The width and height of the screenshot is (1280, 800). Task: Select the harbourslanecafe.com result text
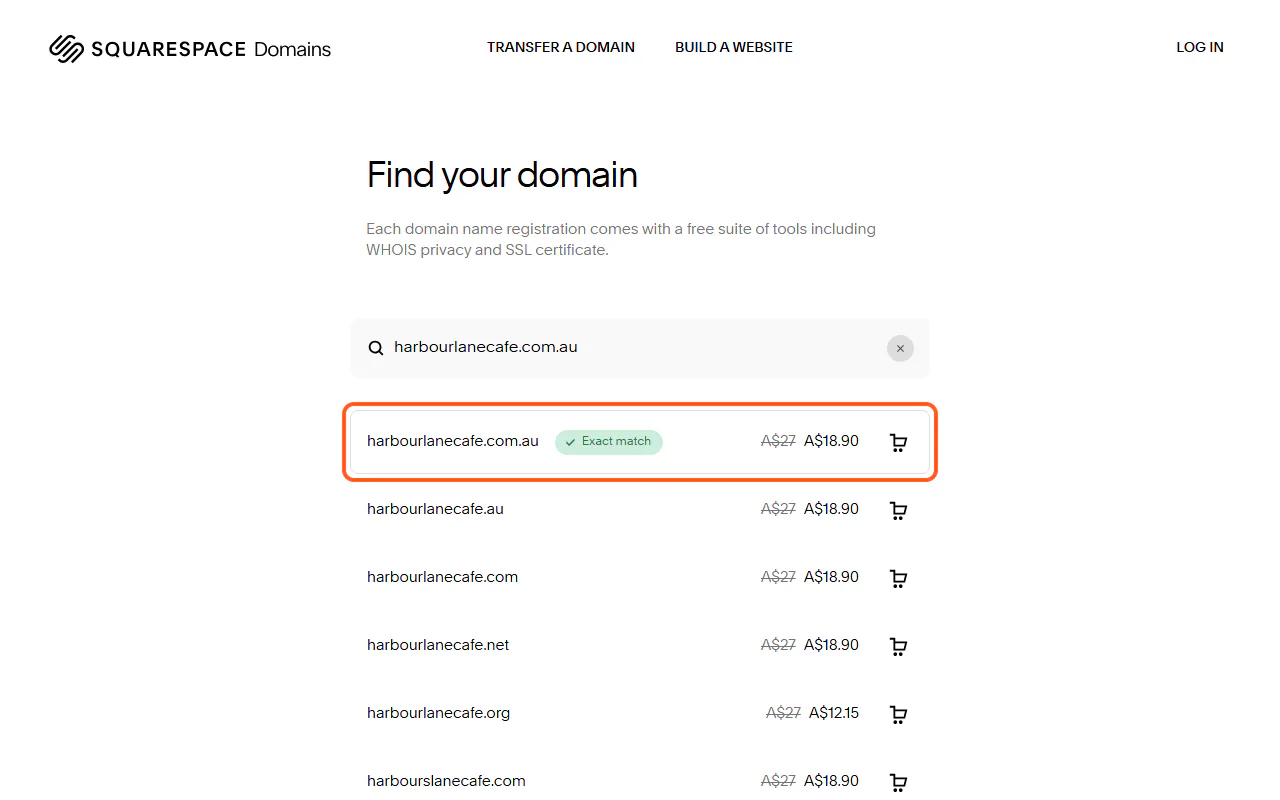click(446, 781)
